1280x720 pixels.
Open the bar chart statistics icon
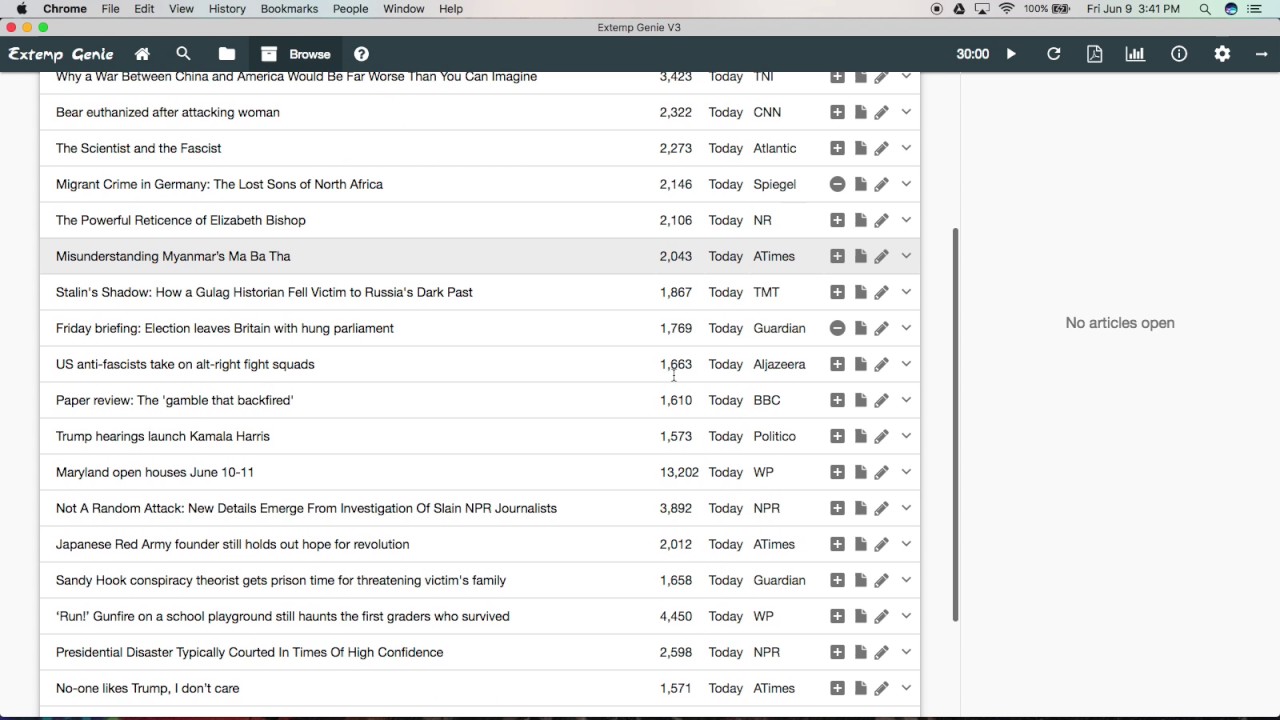click(x=1135, y=54)
